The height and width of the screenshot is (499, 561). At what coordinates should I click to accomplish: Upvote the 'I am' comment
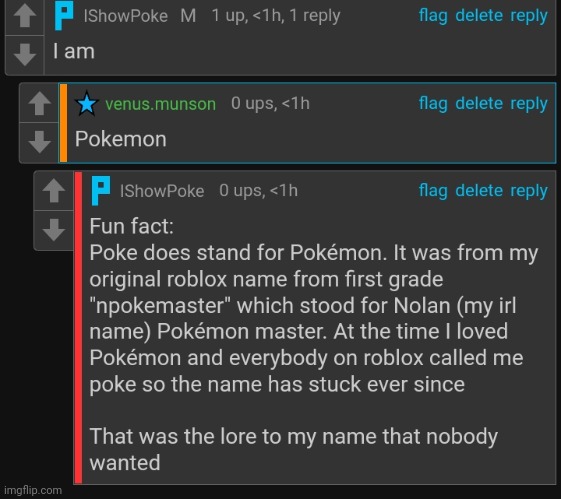(x=25, y=16)
